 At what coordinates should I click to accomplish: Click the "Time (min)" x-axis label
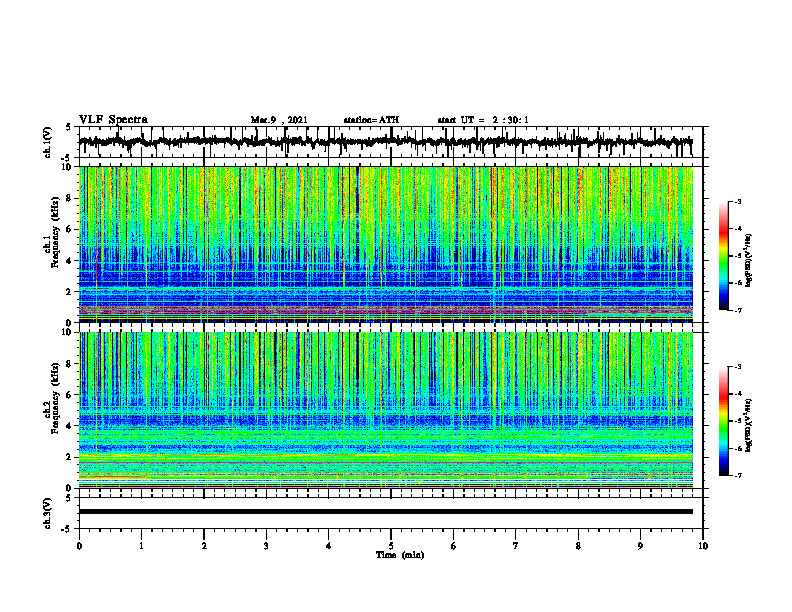point(400,555)
